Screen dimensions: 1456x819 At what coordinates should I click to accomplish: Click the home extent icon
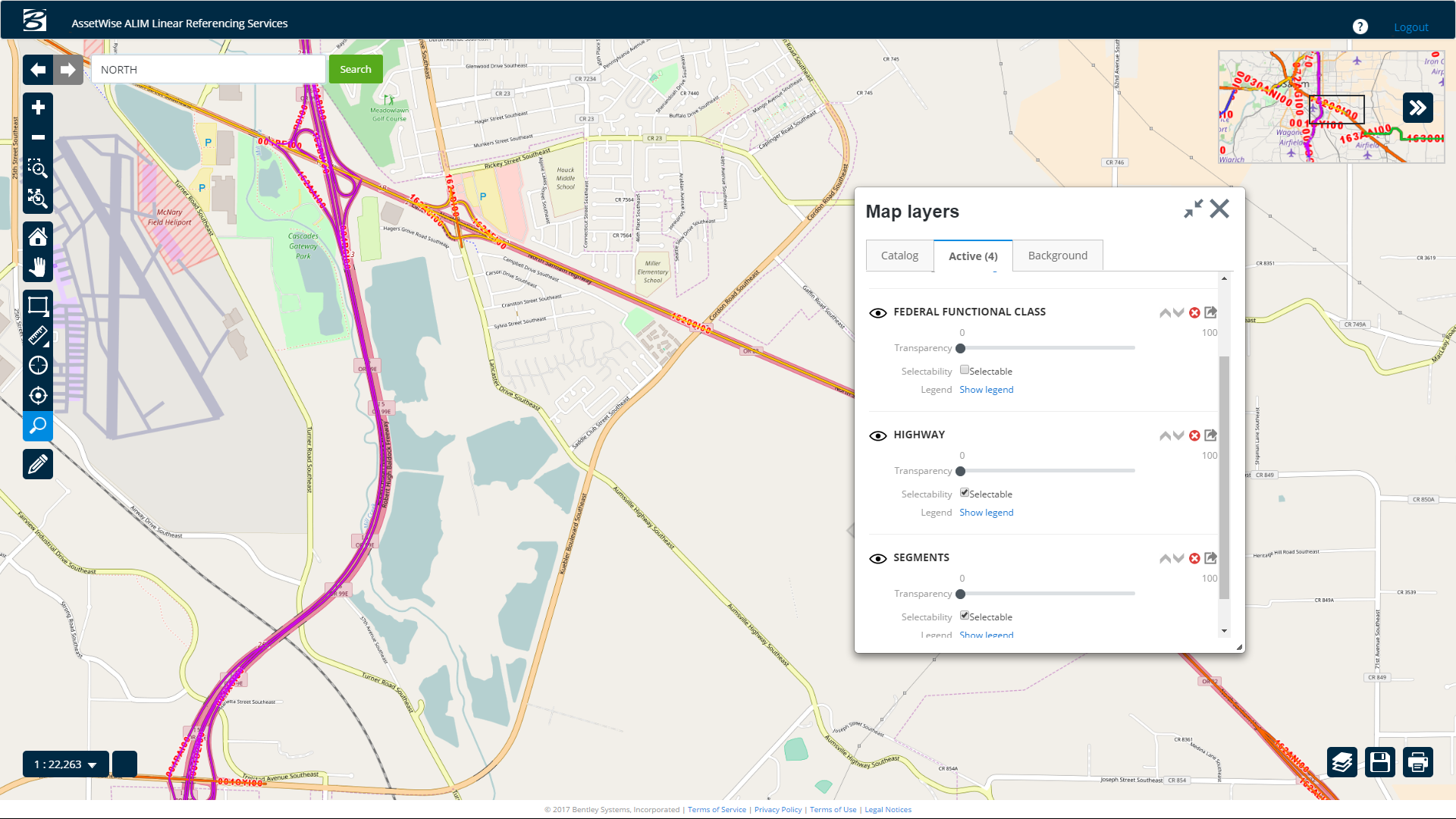point(38,237)
